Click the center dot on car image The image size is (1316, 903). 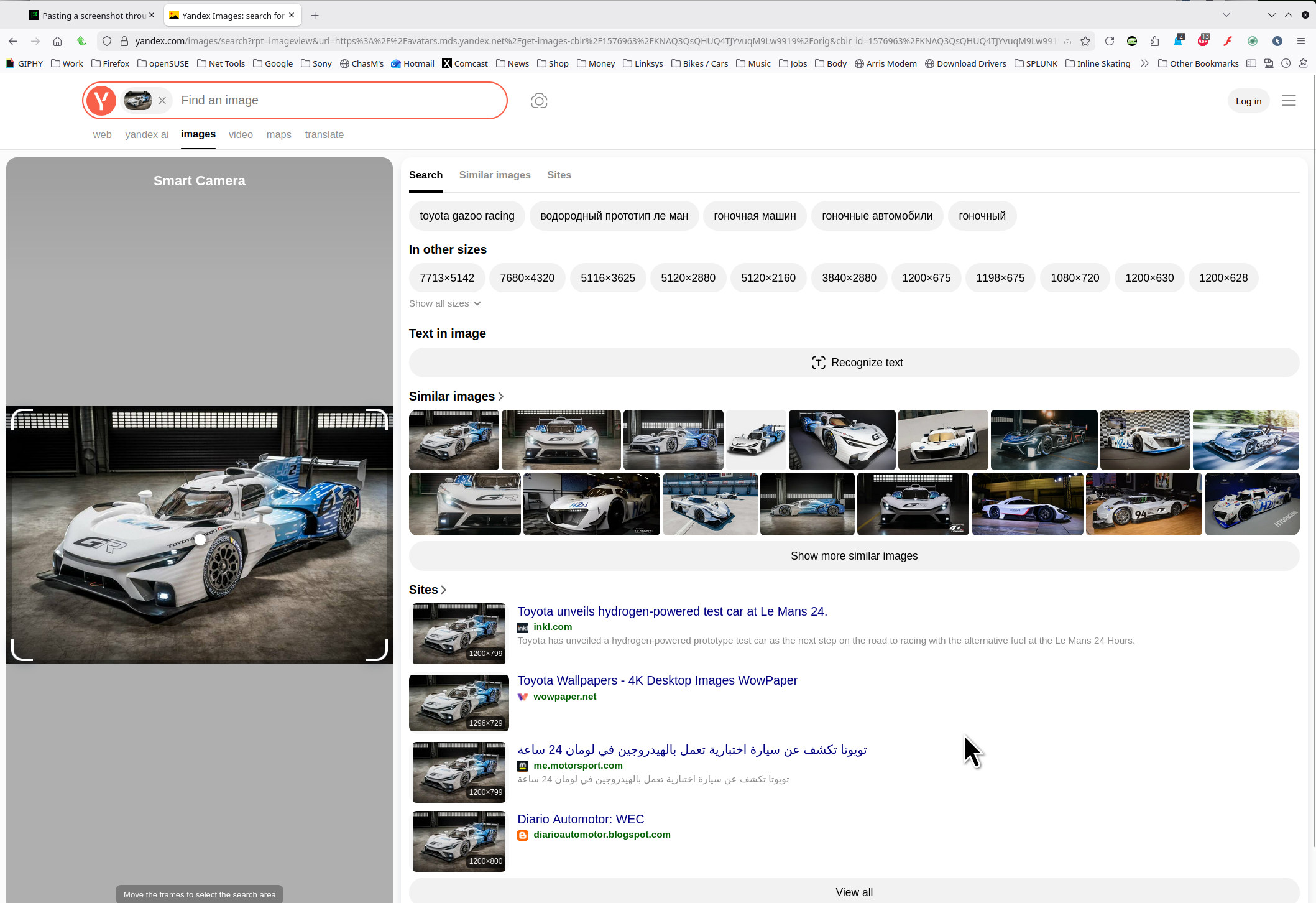(200, 540)
